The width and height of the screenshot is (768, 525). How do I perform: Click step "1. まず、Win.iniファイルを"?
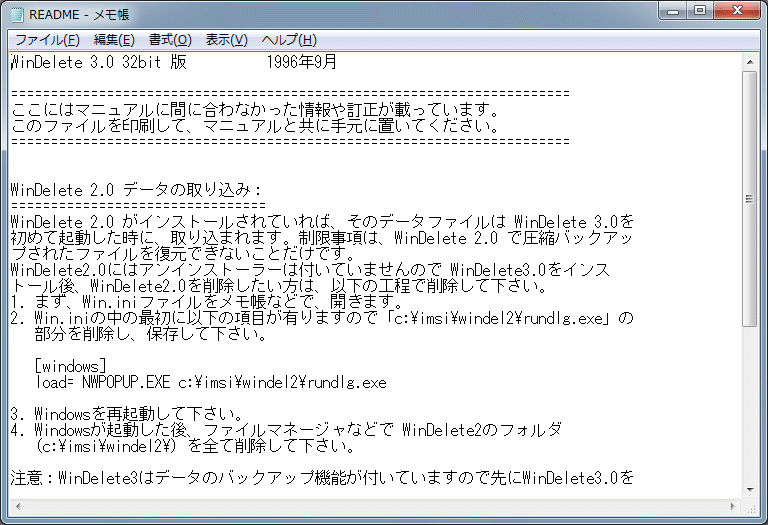coord(206,302)
